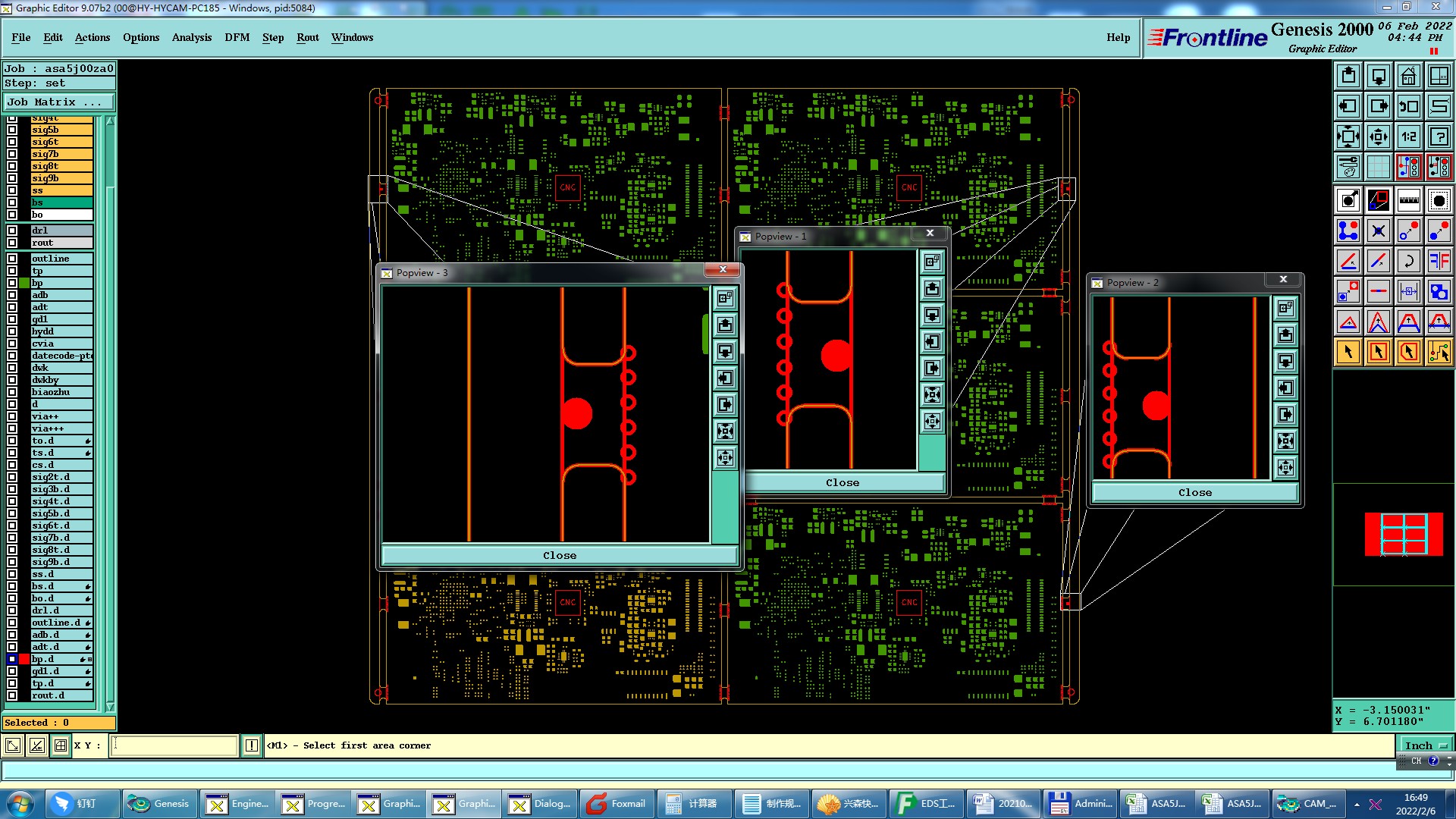
Task: Toggle checkbox for outline layer
Action: pyautogui.click(x=12, y=259)
